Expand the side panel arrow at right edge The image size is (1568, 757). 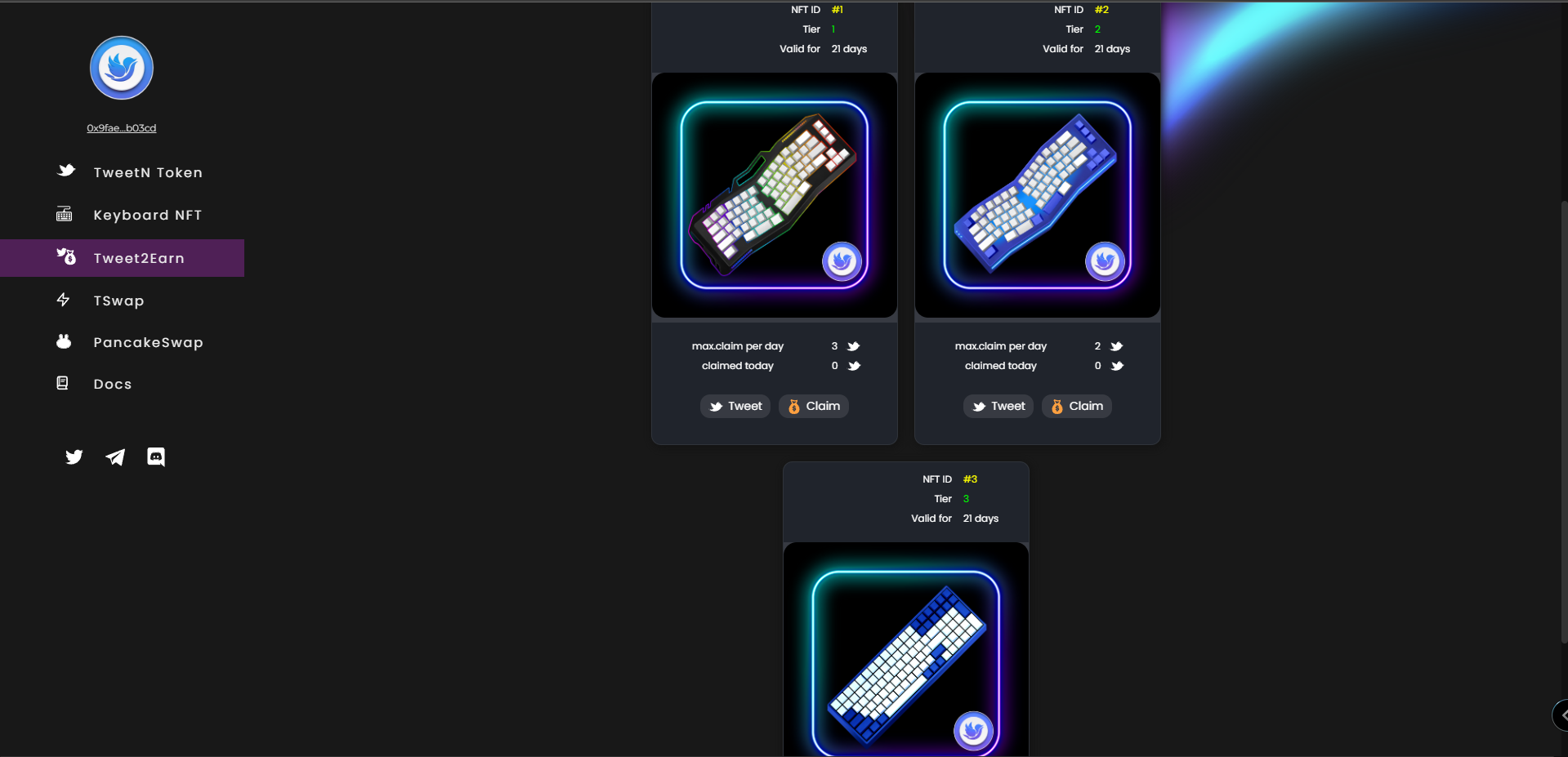(1560, 715)
